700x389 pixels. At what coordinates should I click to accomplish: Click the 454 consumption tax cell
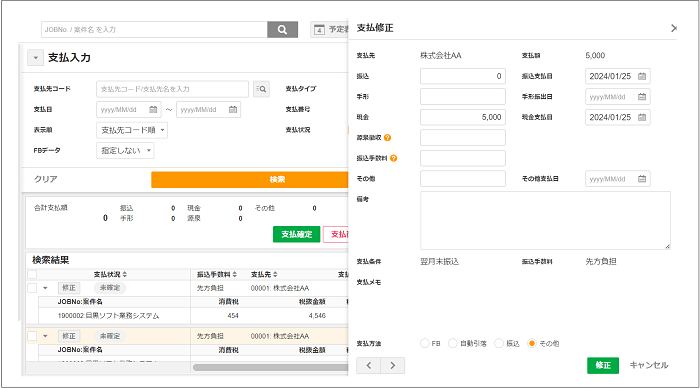(x=233, y=316)
